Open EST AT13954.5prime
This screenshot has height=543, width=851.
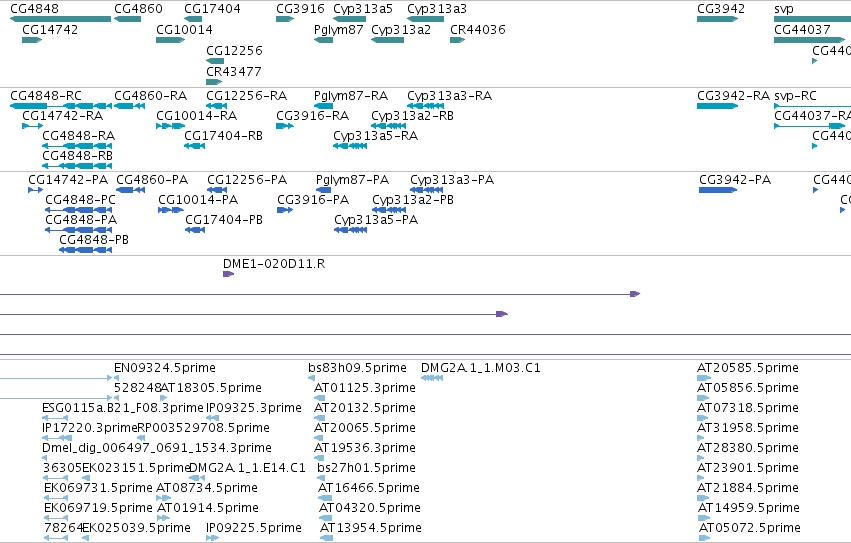[371, 528]
